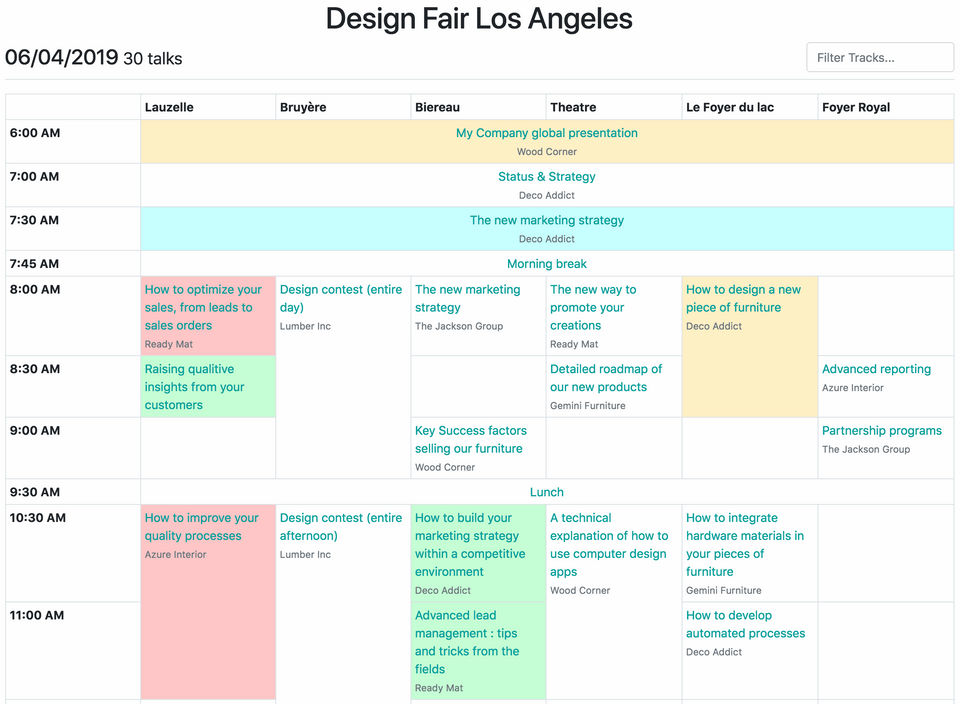Open Design contest (entire afternoon) talk
This screenshot has width=960, height=704.
(x=340, y=527)
